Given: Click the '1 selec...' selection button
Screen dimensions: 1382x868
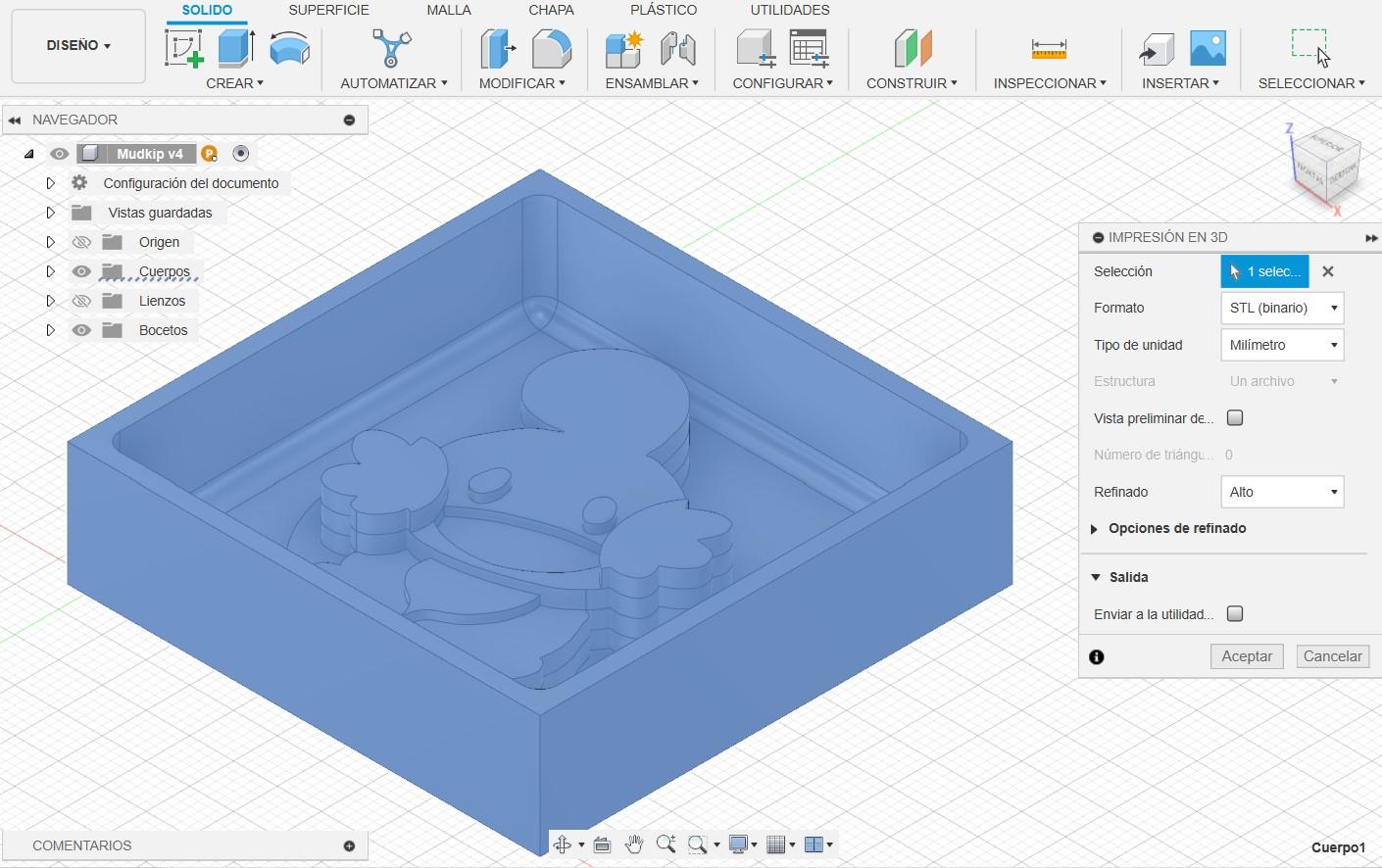Looking at the screenshot, I should pos(1264,271).
